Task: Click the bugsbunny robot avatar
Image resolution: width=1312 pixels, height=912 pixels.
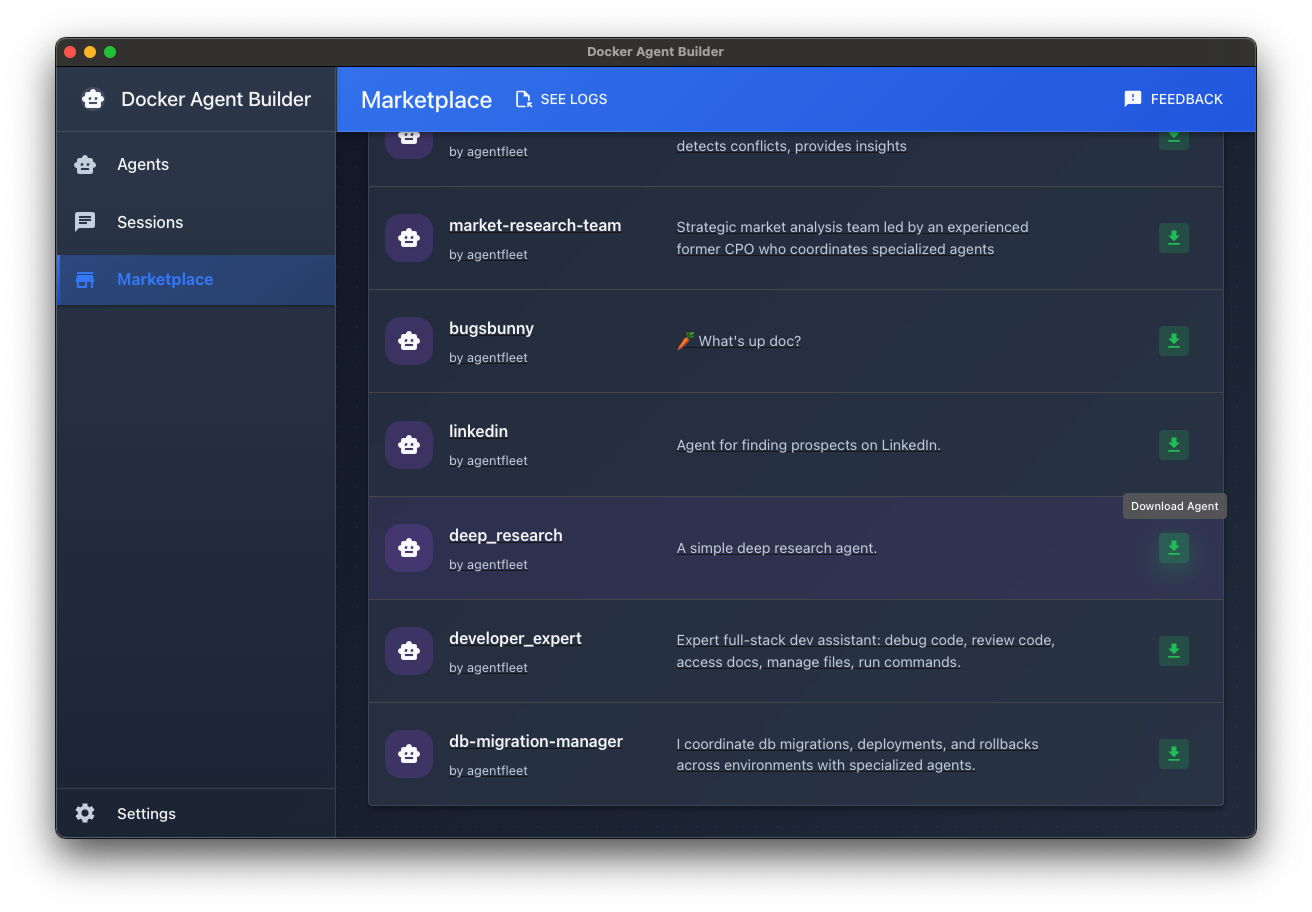Action: [x=409, y=341]
